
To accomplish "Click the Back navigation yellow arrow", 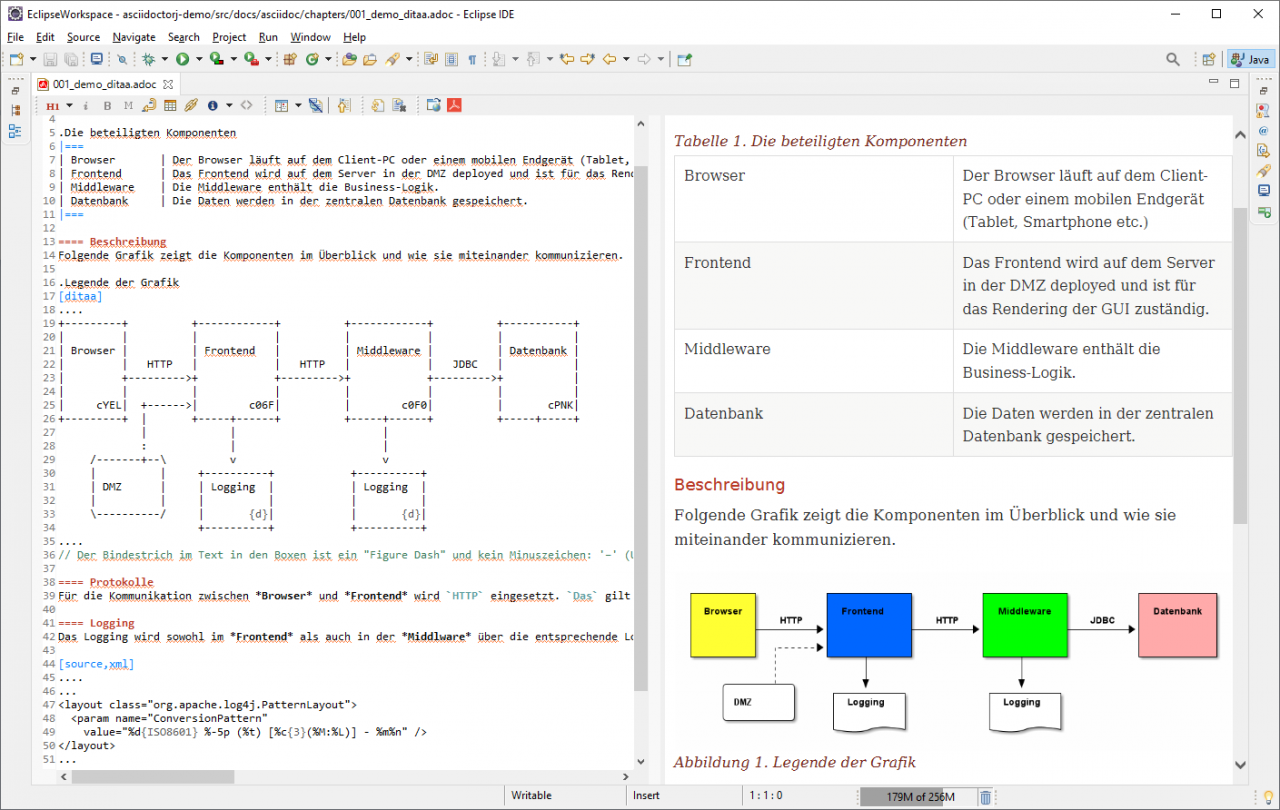I will pos(609,59).
